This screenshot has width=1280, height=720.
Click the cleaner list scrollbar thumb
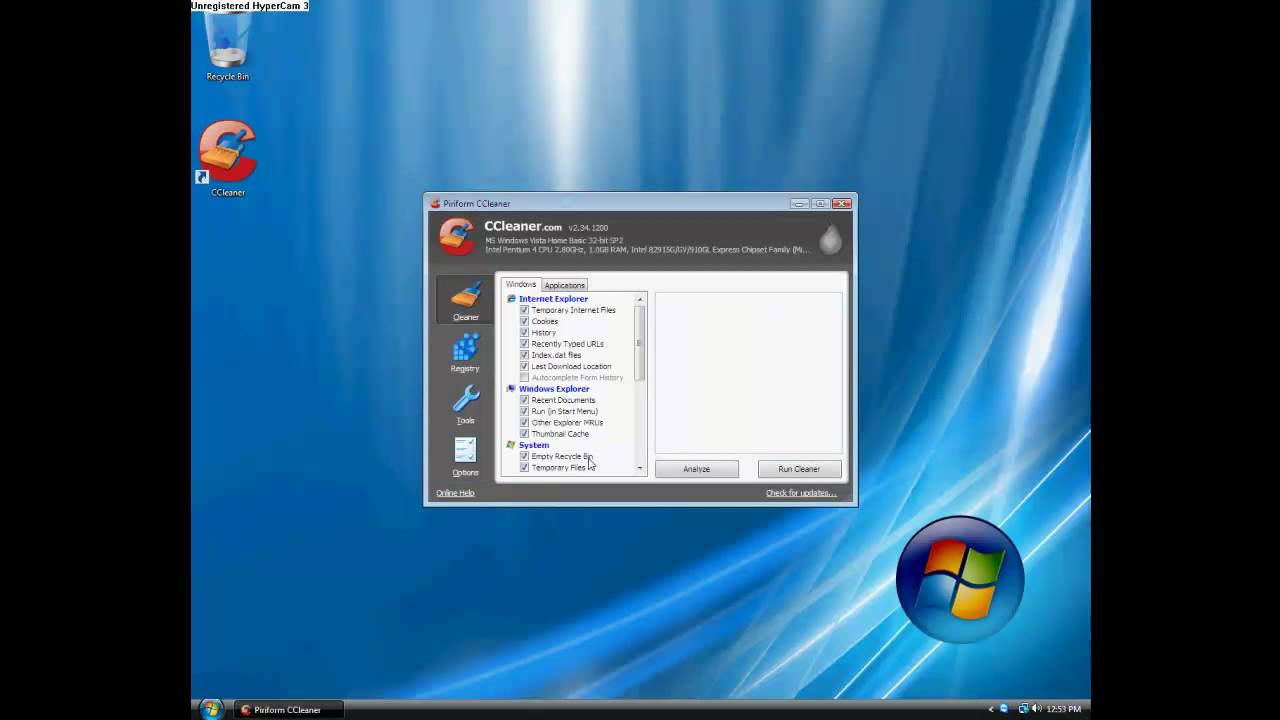pos(640,343)
